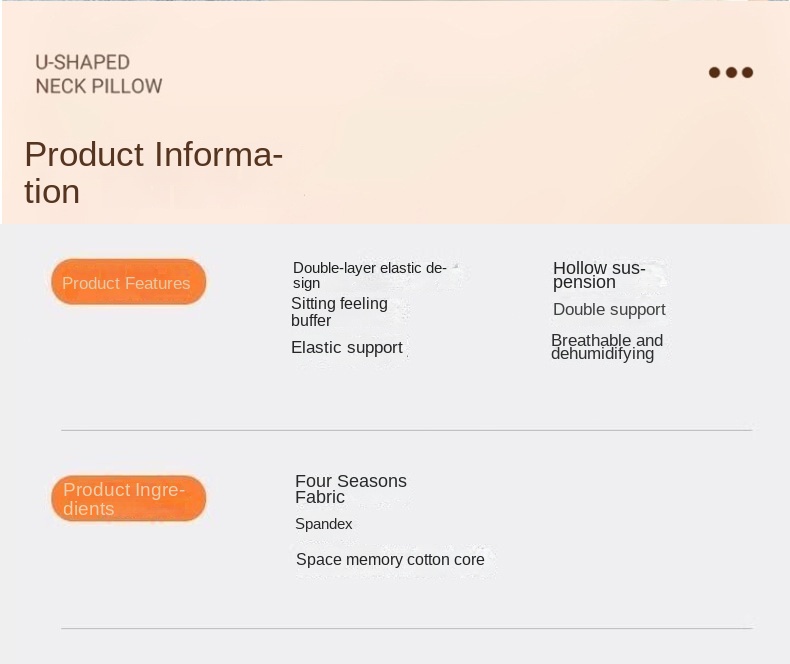The image size is (790, 664).
Task: Click the middle dot of the more-options icon
Action: [x=731, y=72]
